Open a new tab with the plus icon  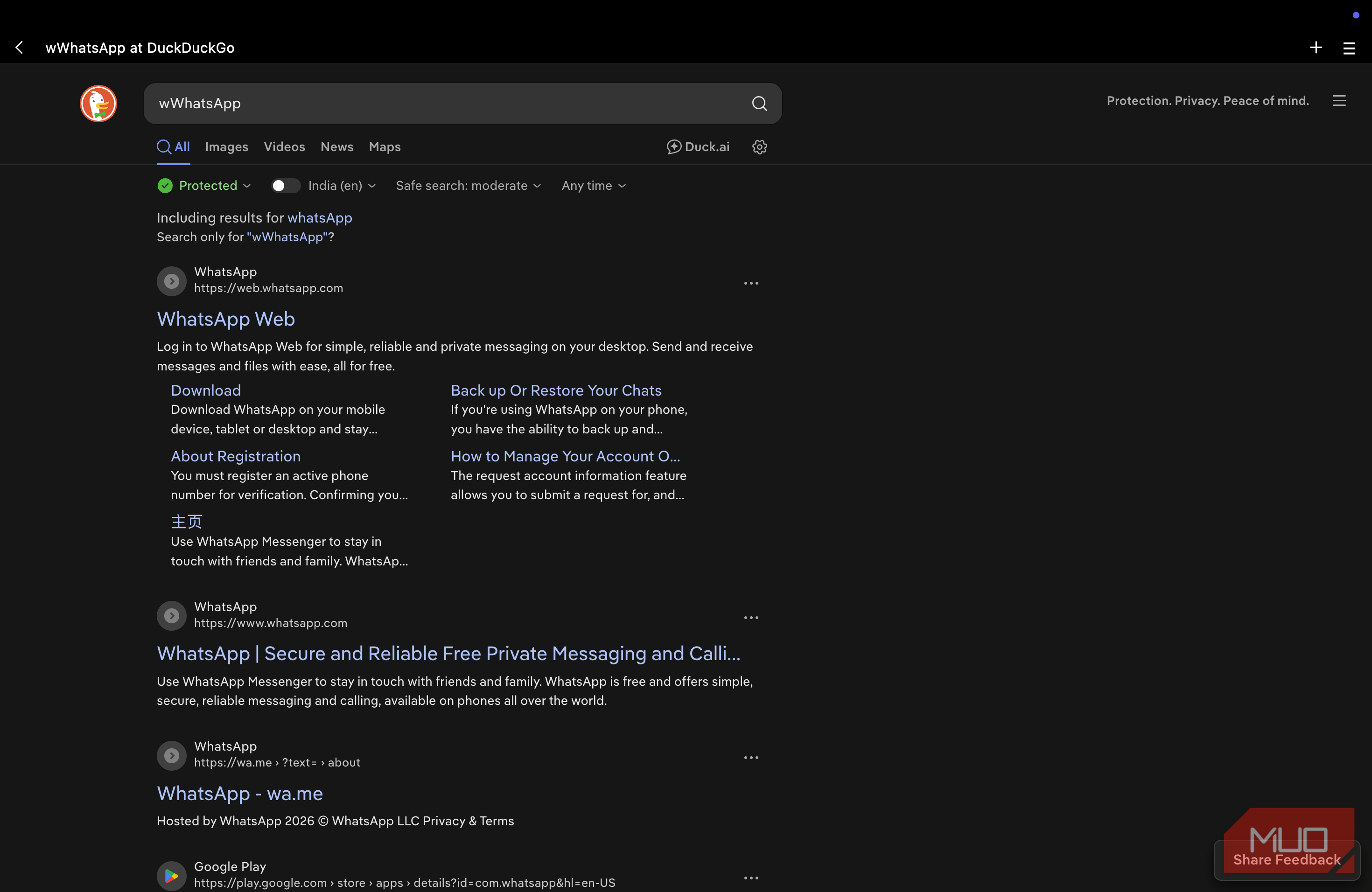tap(1316, 47)
